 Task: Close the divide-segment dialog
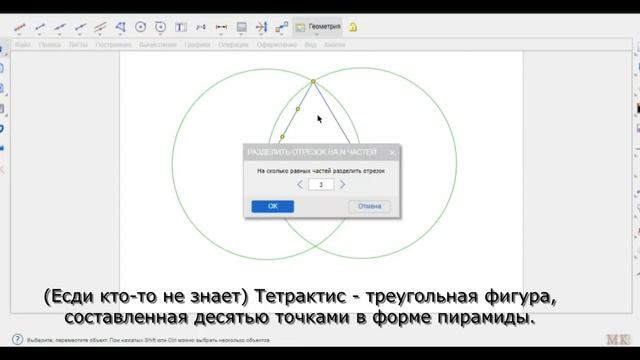click(392, 153)
